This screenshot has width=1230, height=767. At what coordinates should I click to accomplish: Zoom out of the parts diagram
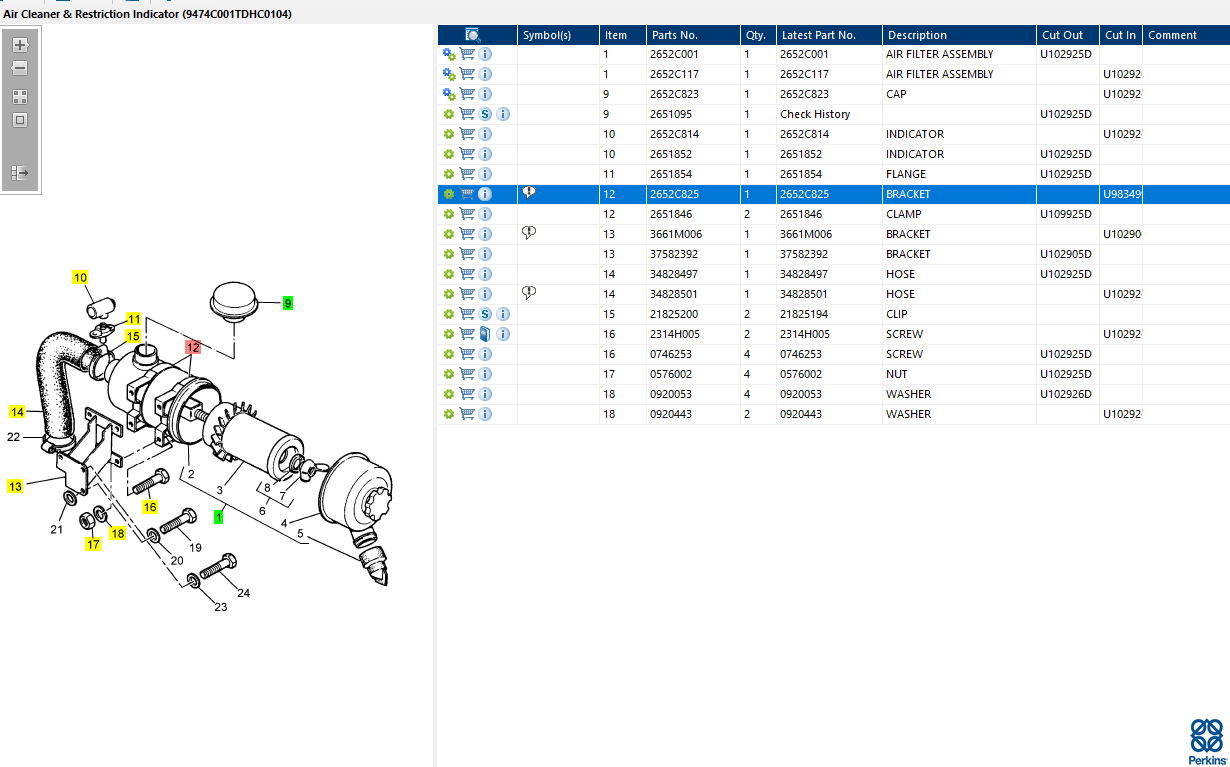20,68
